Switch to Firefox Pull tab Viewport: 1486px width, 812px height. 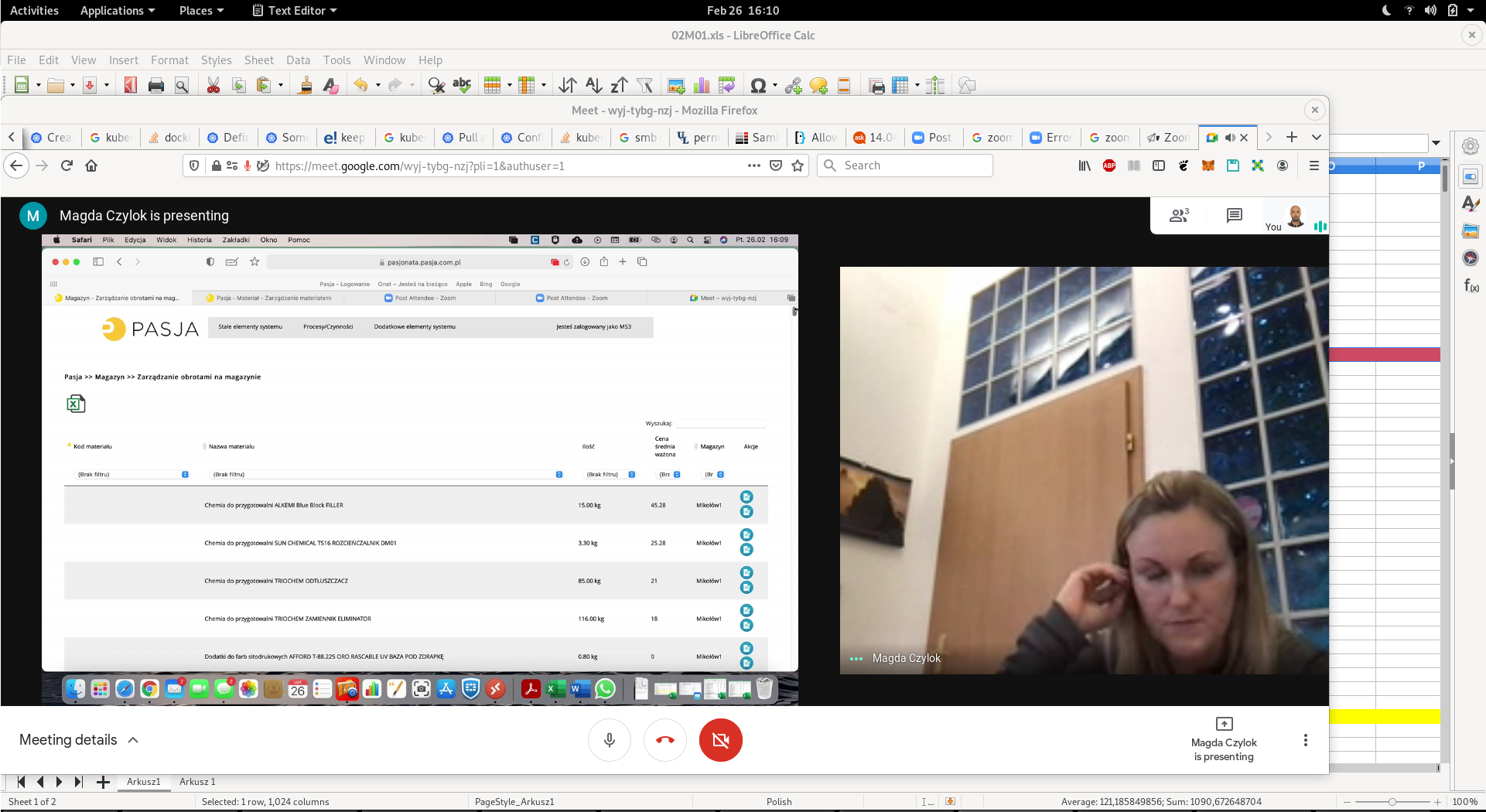464,138
